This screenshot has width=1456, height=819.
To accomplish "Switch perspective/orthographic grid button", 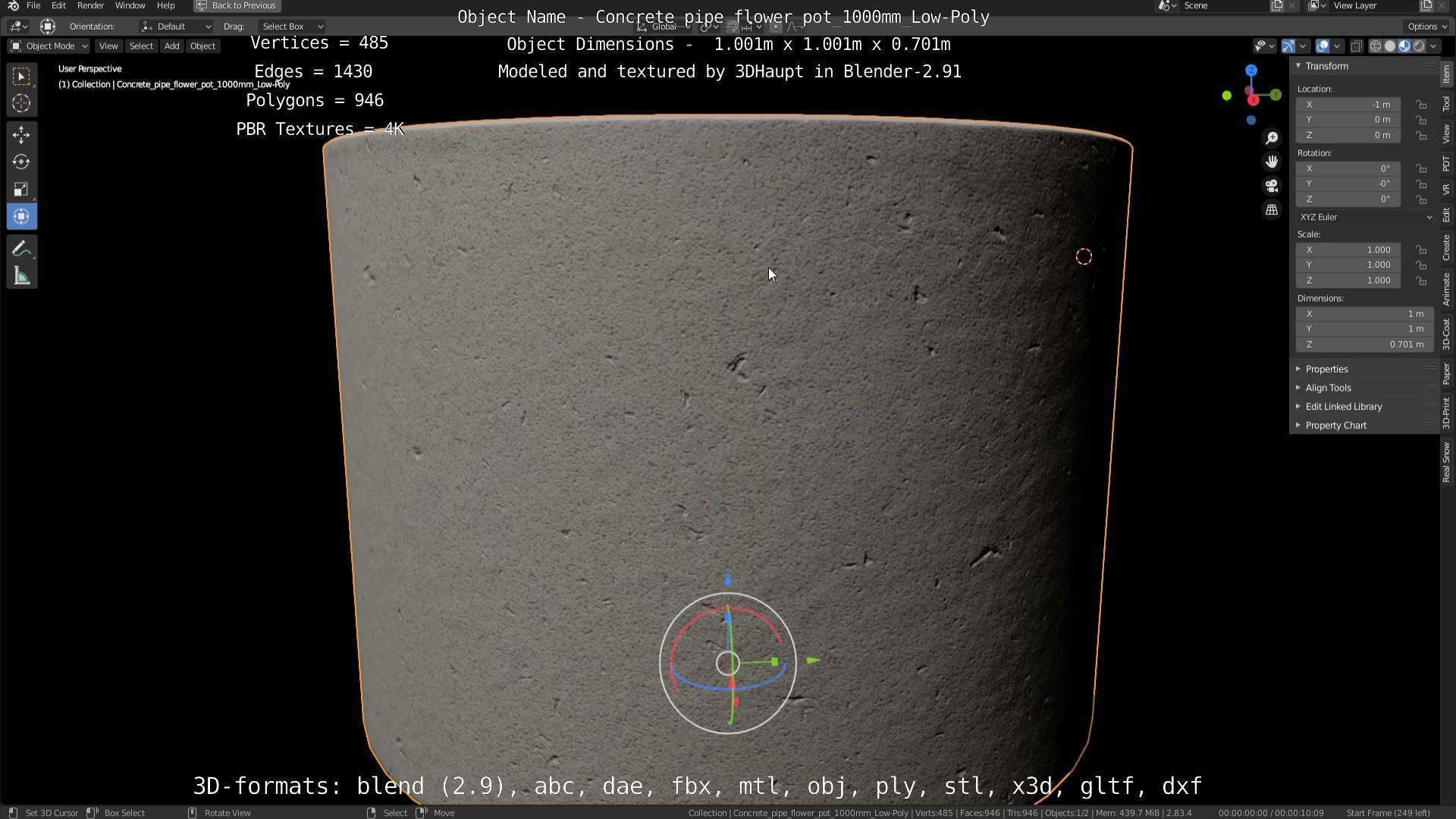I will (1272, 210).
